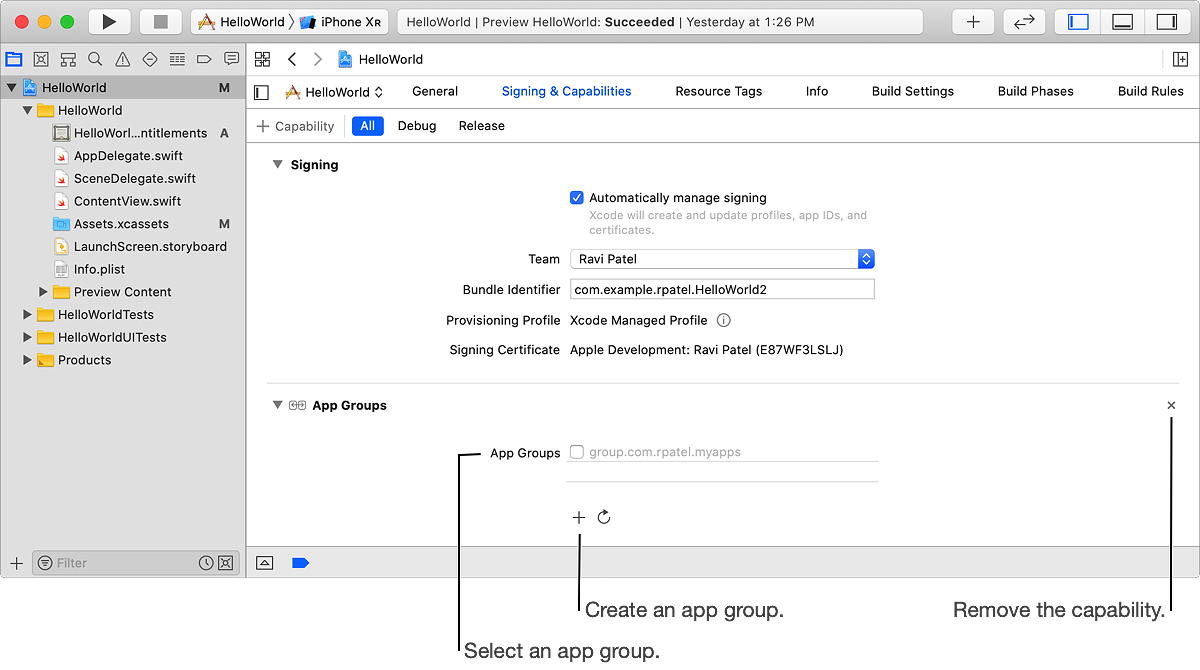1200x670 pixels.
Task: Filter by recently modified files clock icon
Action: tap(206, 563)
